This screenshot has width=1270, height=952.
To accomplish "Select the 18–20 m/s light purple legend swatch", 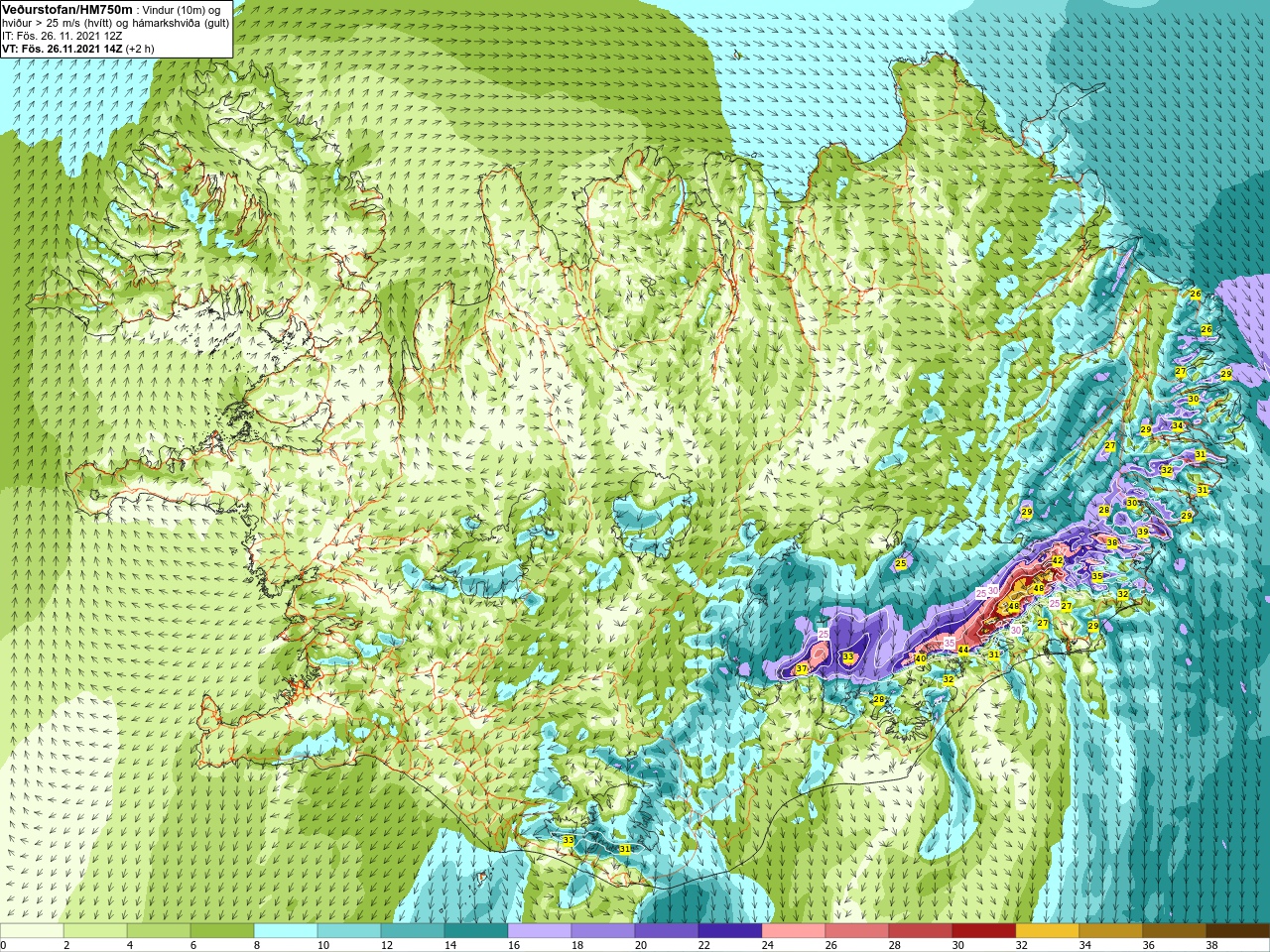I will [x=603, y=931].
